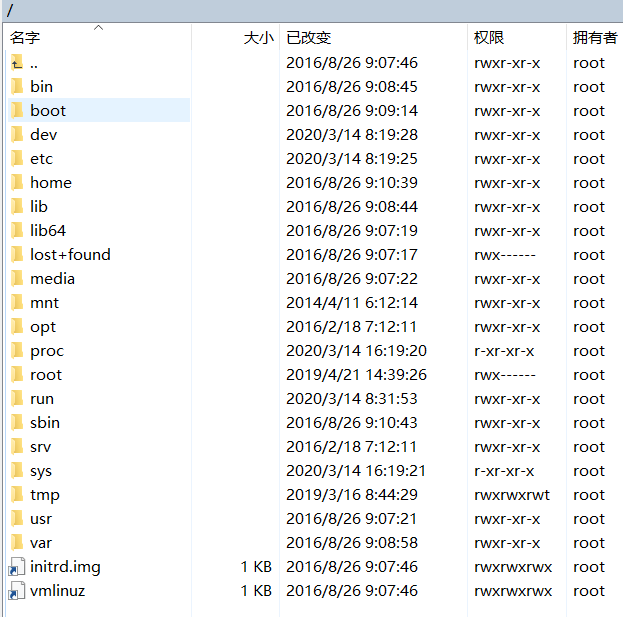The height and width of the screenshot is (617, 623).
Task: Click the boot folder icon
Action: (17, 110)
